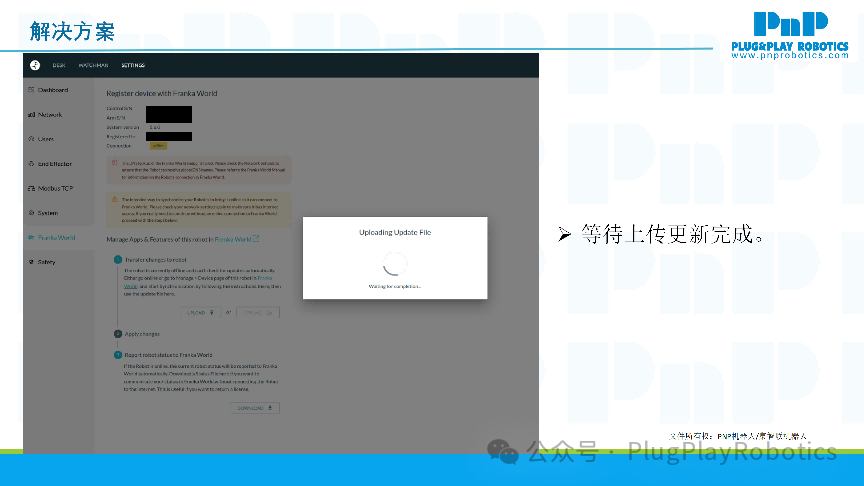Image resolution: width=864 pixels, height=486 pixels.
Task: Click the yellow Connection status badge
Action: coord(158,146)
